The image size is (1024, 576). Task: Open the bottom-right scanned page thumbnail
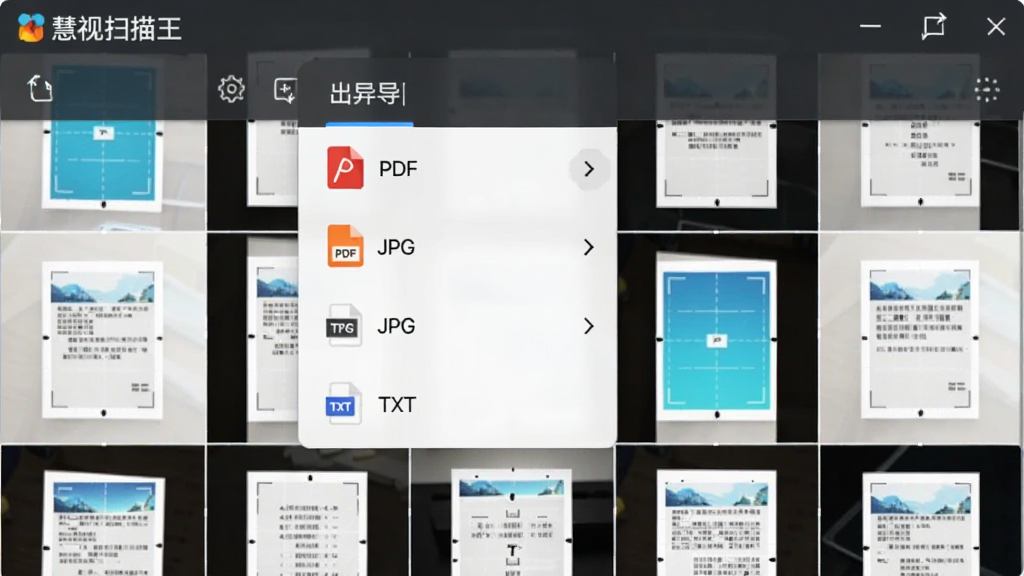[x=921, y=524]
